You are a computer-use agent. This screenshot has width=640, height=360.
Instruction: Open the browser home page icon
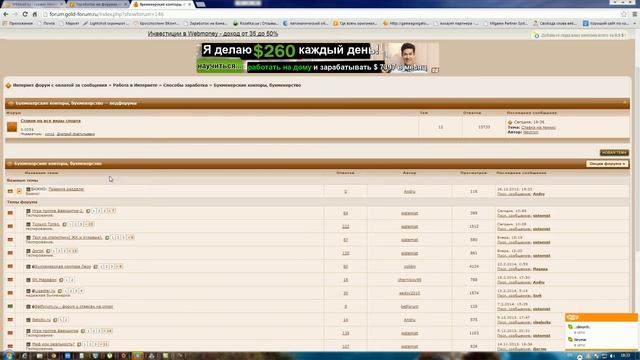[x=35, y=14]
